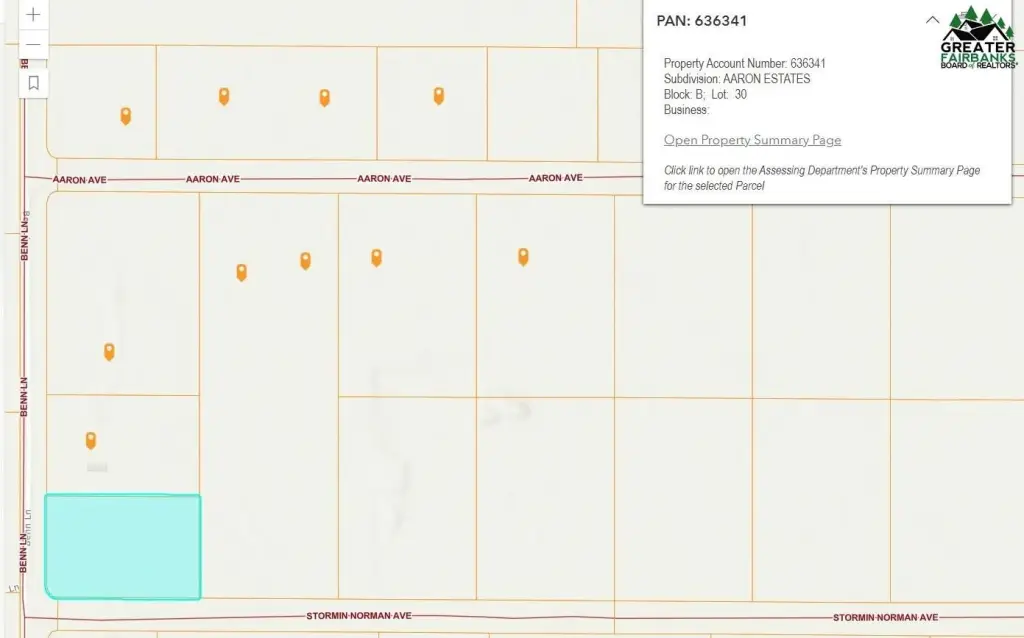
Task: Click the rightmost pin north of Aaron Ave
Action: click(438, 95)
